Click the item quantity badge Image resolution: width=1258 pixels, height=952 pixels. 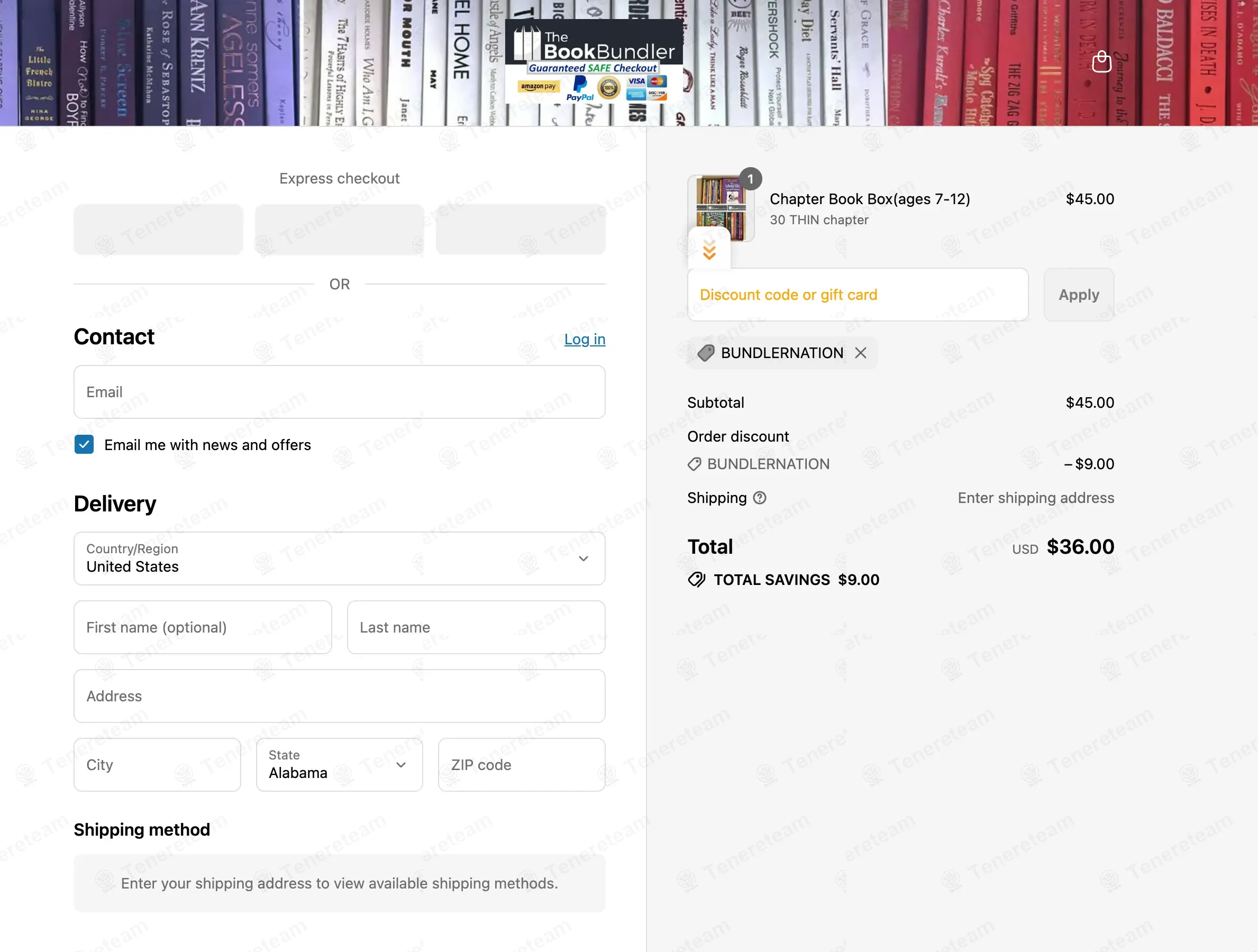(750, 179)
